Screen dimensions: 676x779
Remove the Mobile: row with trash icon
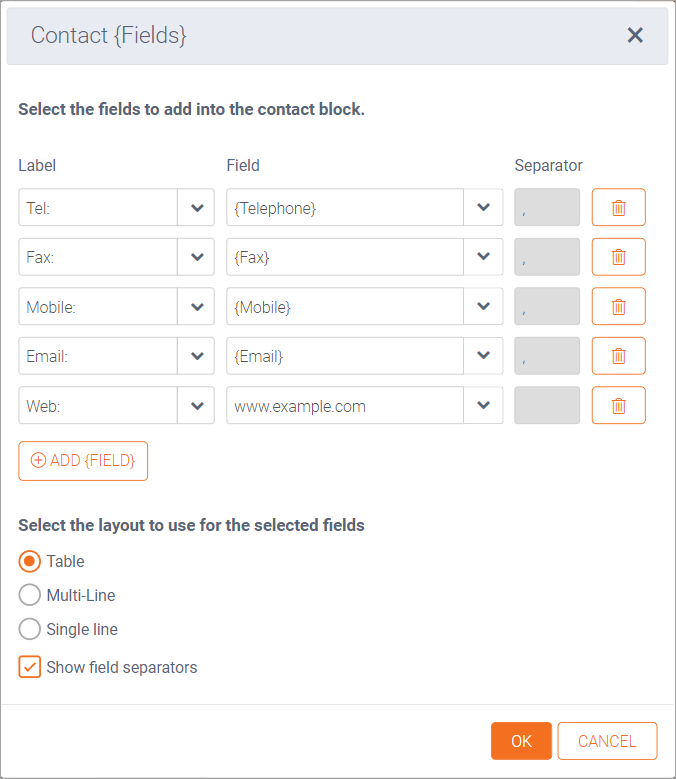[x=618, y=307]
